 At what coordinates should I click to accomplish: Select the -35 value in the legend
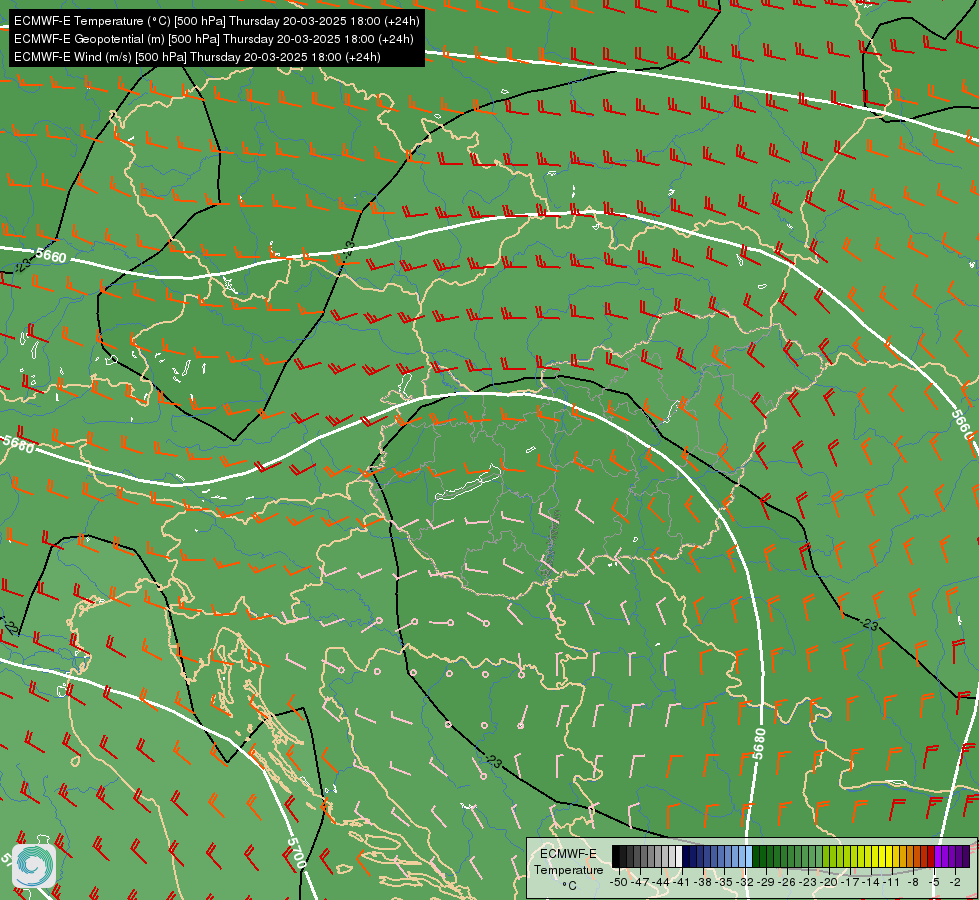tap(724, 882)
